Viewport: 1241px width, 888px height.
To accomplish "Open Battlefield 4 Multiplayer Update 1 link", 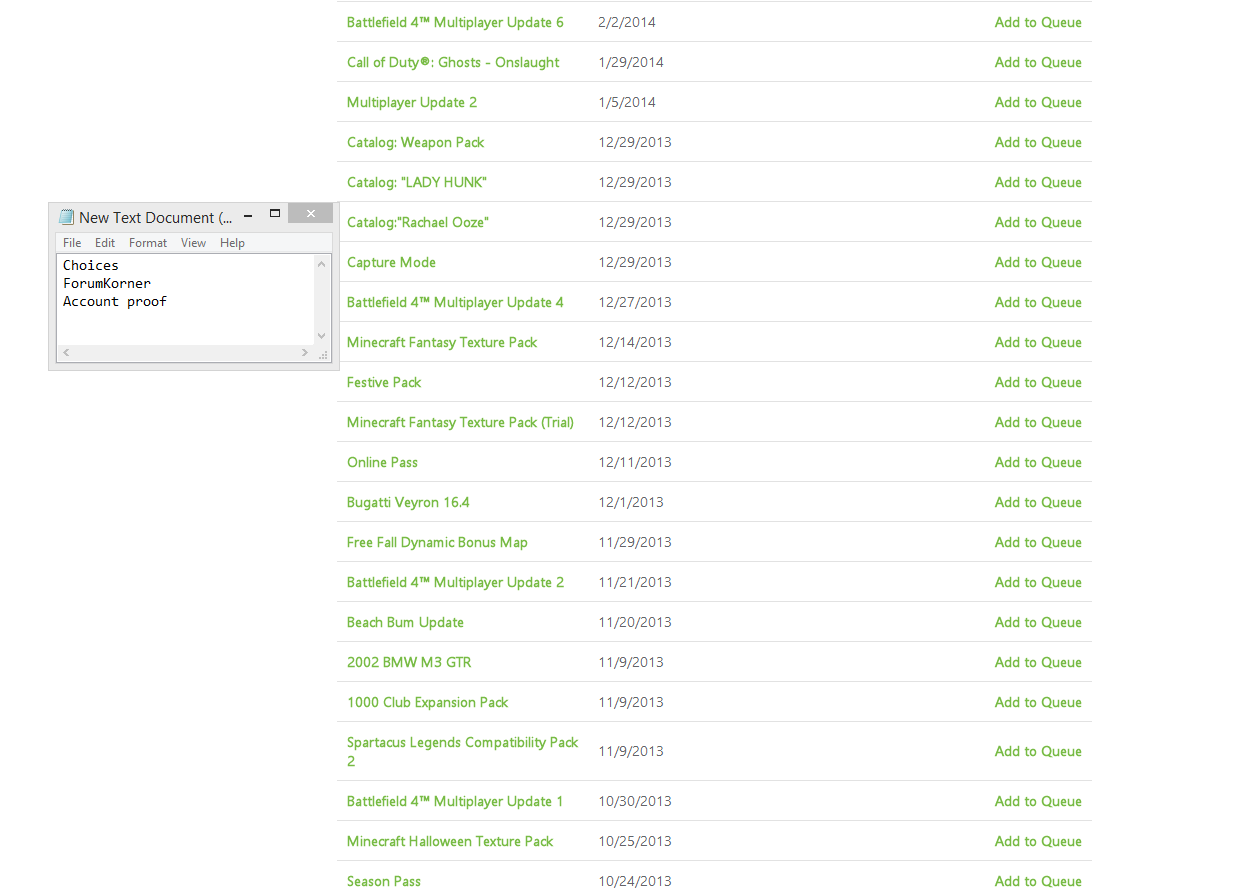I will 455,801.
